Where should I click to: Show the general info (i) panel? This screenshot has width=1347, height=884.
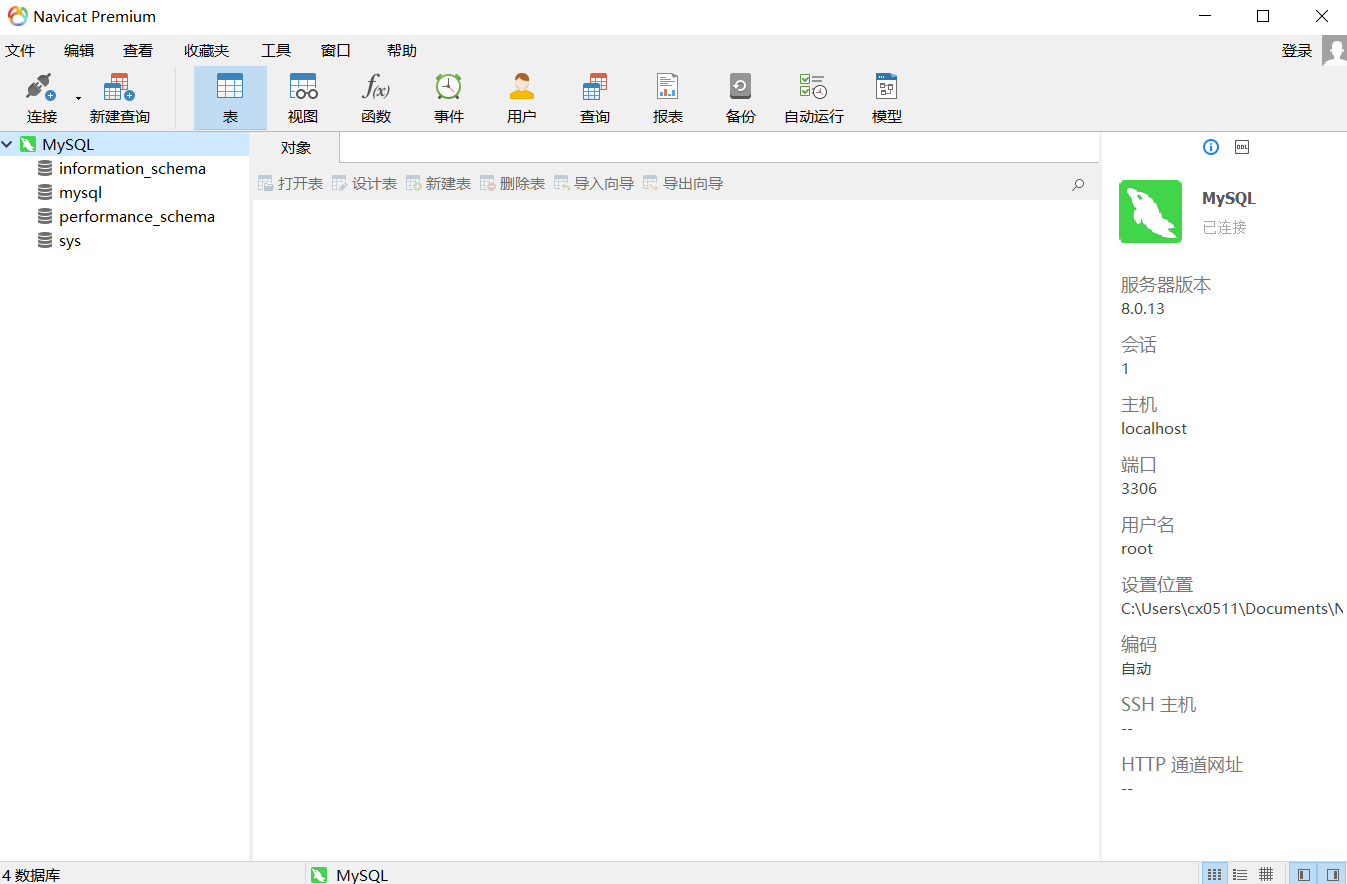pyautogui.click(x=1211, y=147)
